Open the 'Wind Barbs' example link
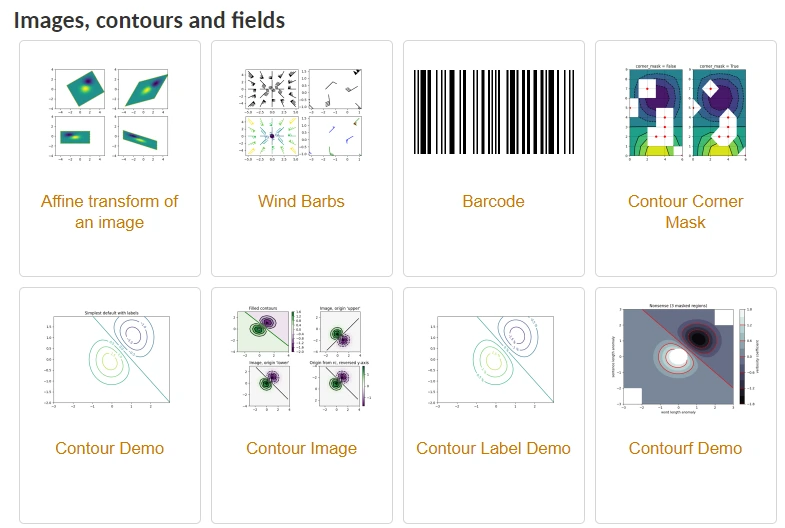Image resolution: width=785 pixels, height=528 pixels. (301, 201)
